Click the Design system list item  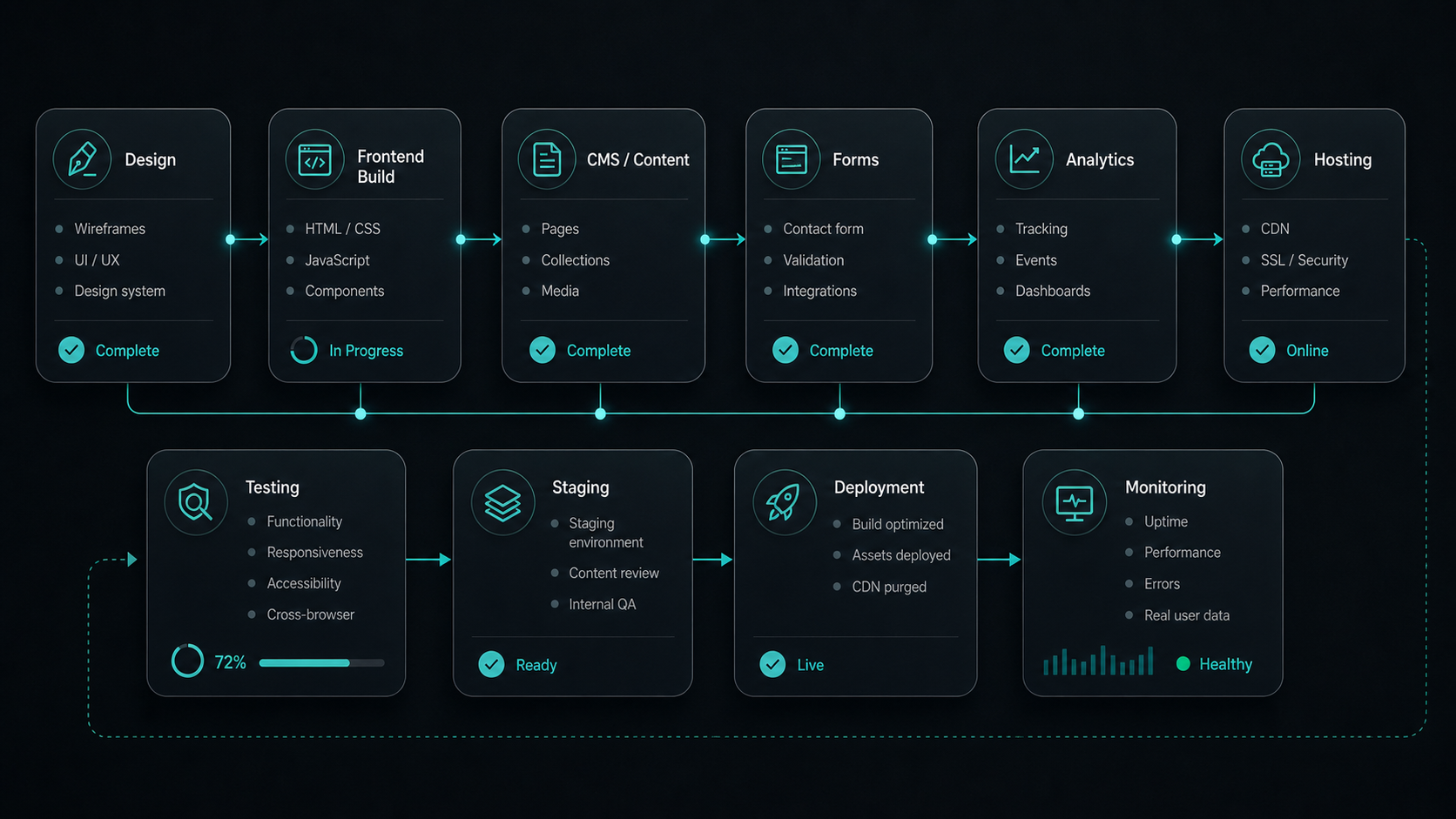[x=119, y=291]
